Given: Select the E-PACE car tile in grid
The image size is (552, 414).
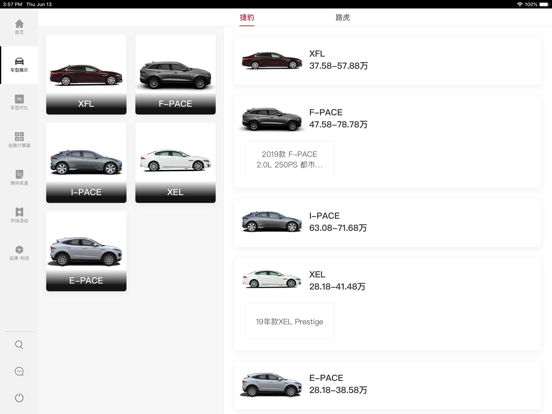Looking at the screenshot, I should click(86, 251).
